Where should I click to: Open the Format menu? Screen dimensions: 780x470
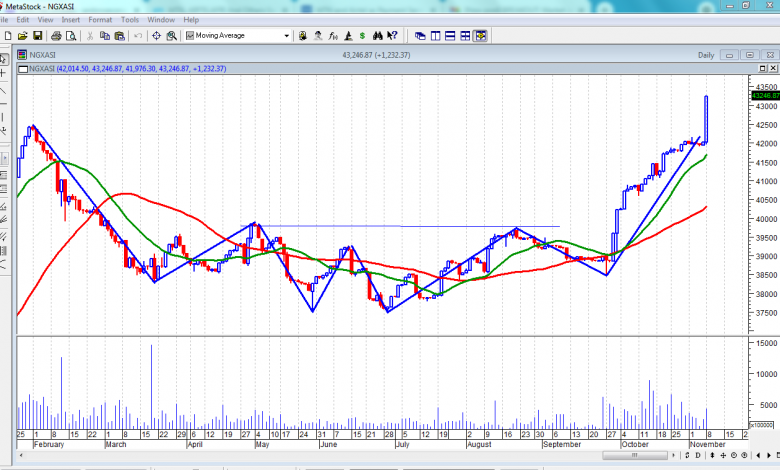[100, 20]
